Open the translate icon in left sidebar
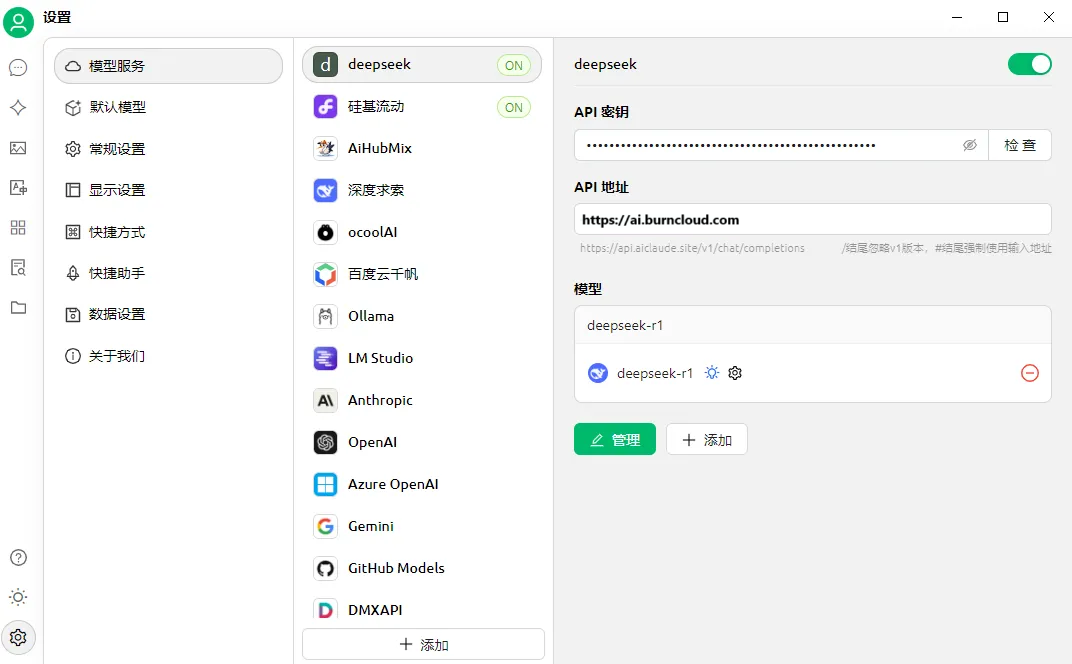Screen dimensions: 1072x664 18,188
